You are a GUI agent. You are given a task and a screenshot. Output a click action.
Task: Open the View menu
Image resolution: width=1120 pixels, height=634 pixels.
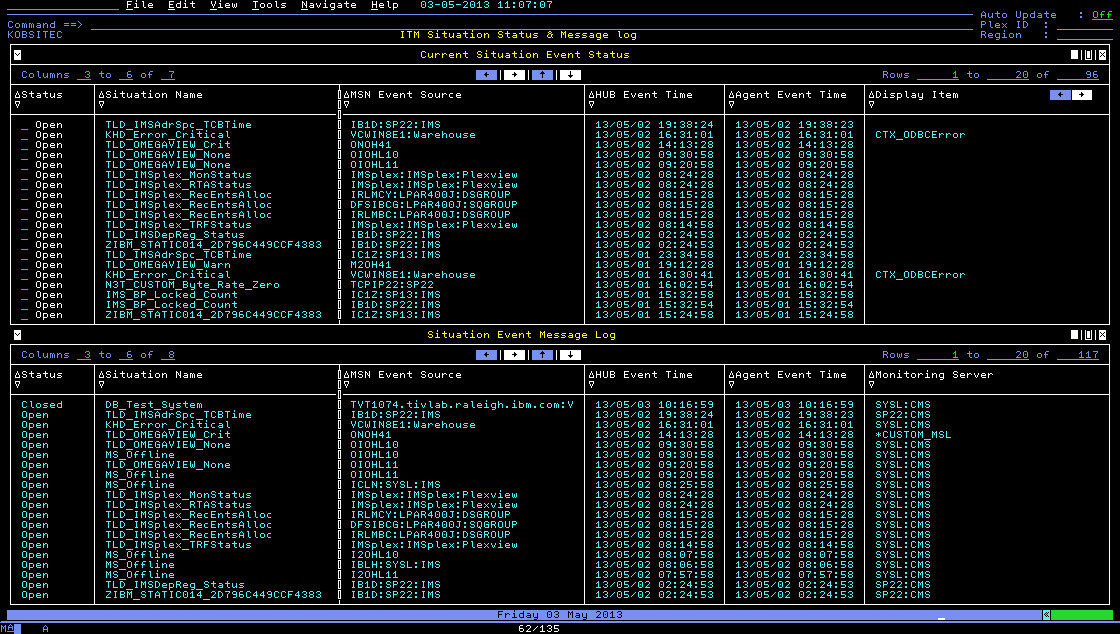tap(224, 5)
